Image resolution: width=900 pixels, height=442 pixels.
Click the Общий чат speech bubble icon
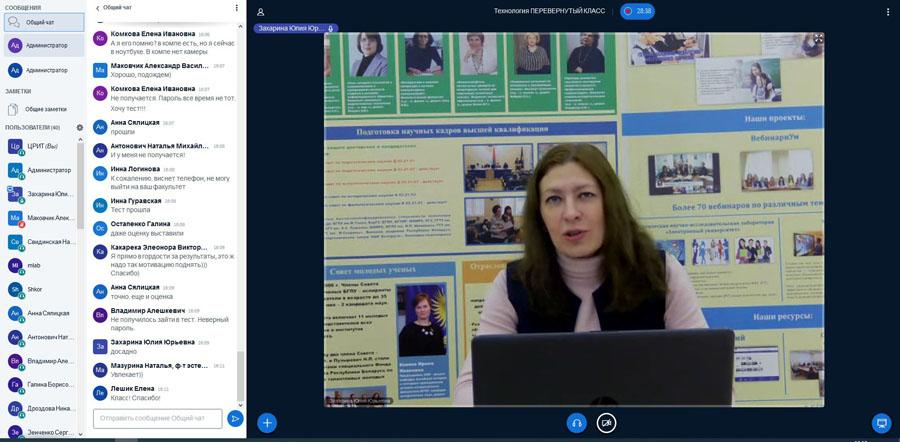point(14,22)
